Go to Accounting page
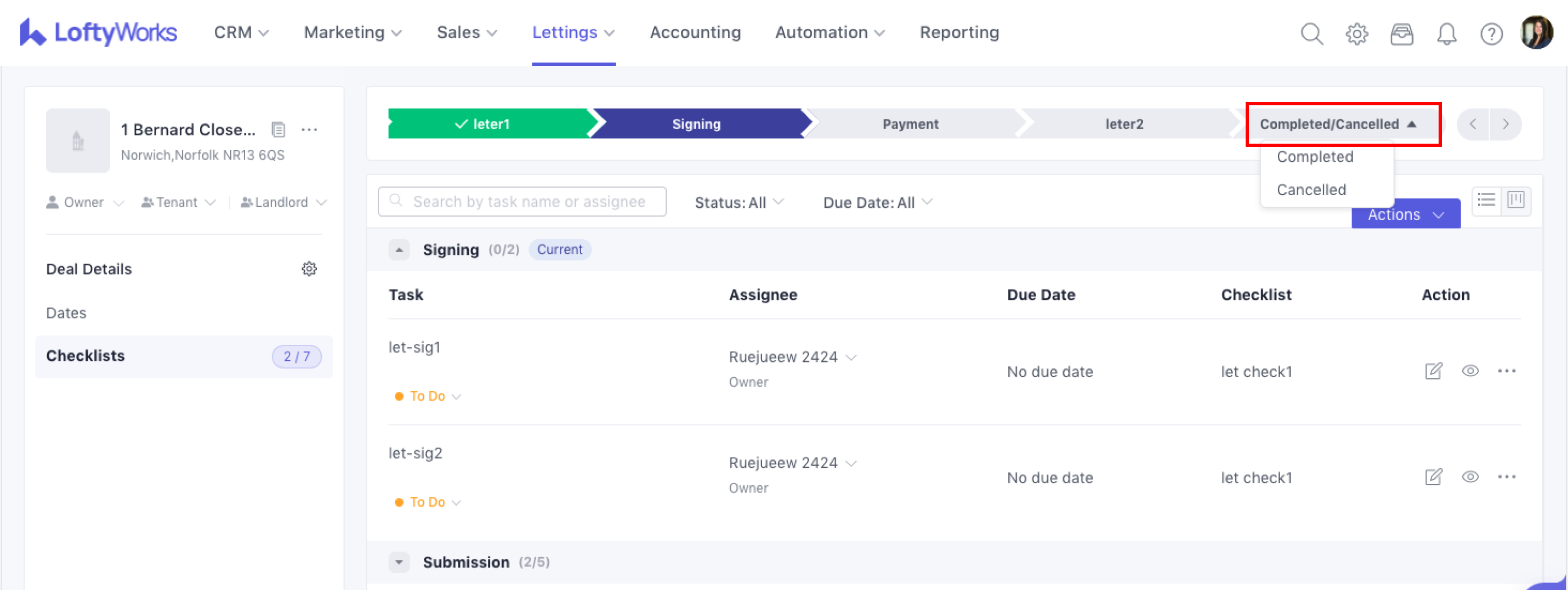Image resolution: width=1568 pixels, height=590 pixels. tap(695, 32)
